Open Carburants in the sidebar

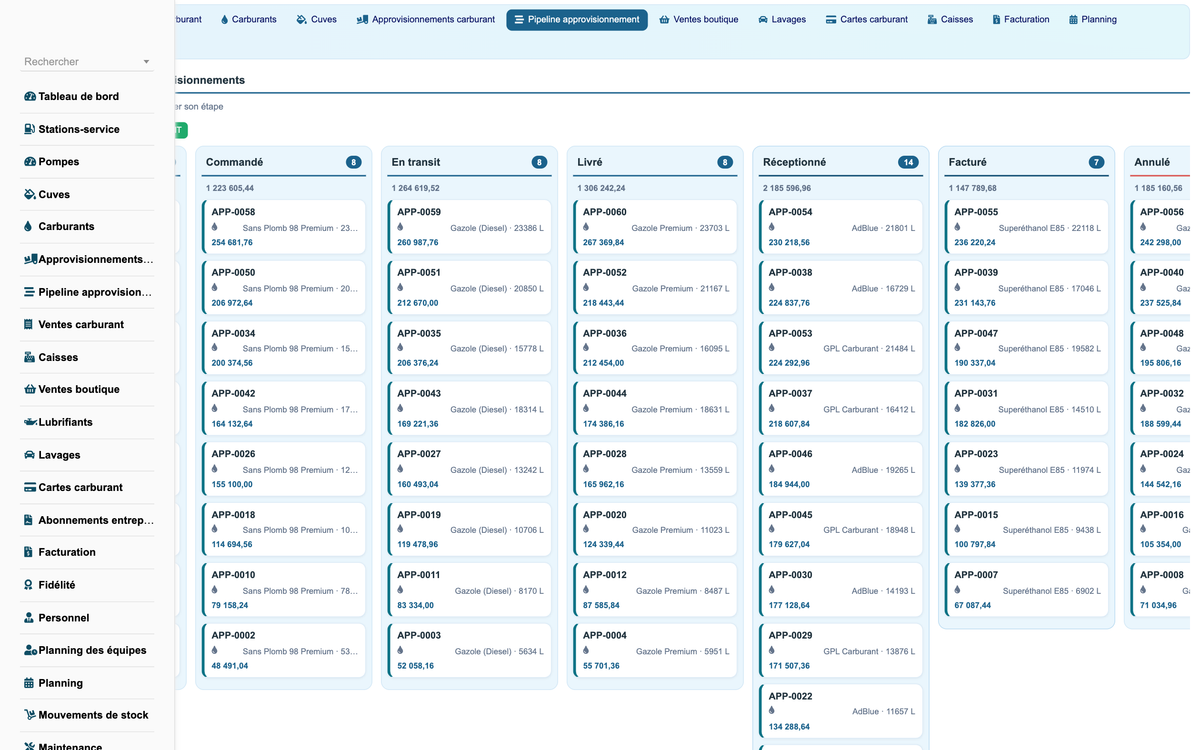[88, 227]
